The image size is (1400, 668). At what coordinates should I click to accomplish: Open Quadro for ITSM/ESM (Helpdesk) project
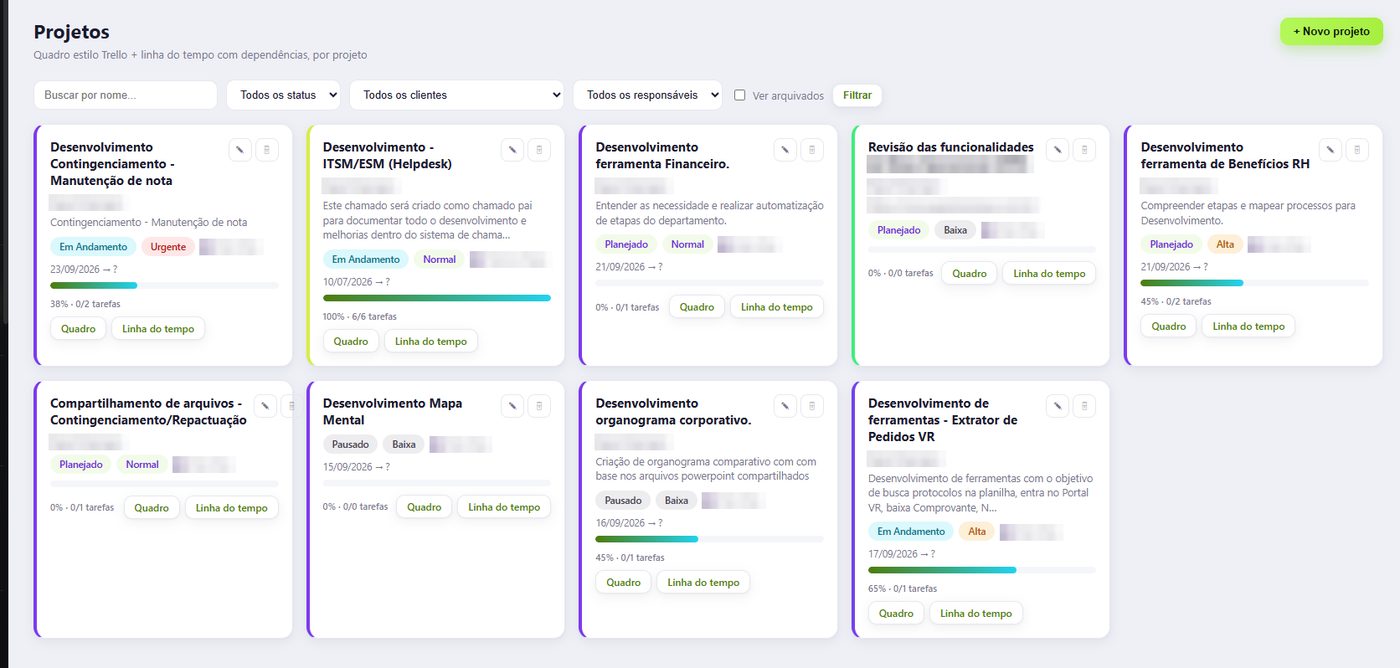351,341
